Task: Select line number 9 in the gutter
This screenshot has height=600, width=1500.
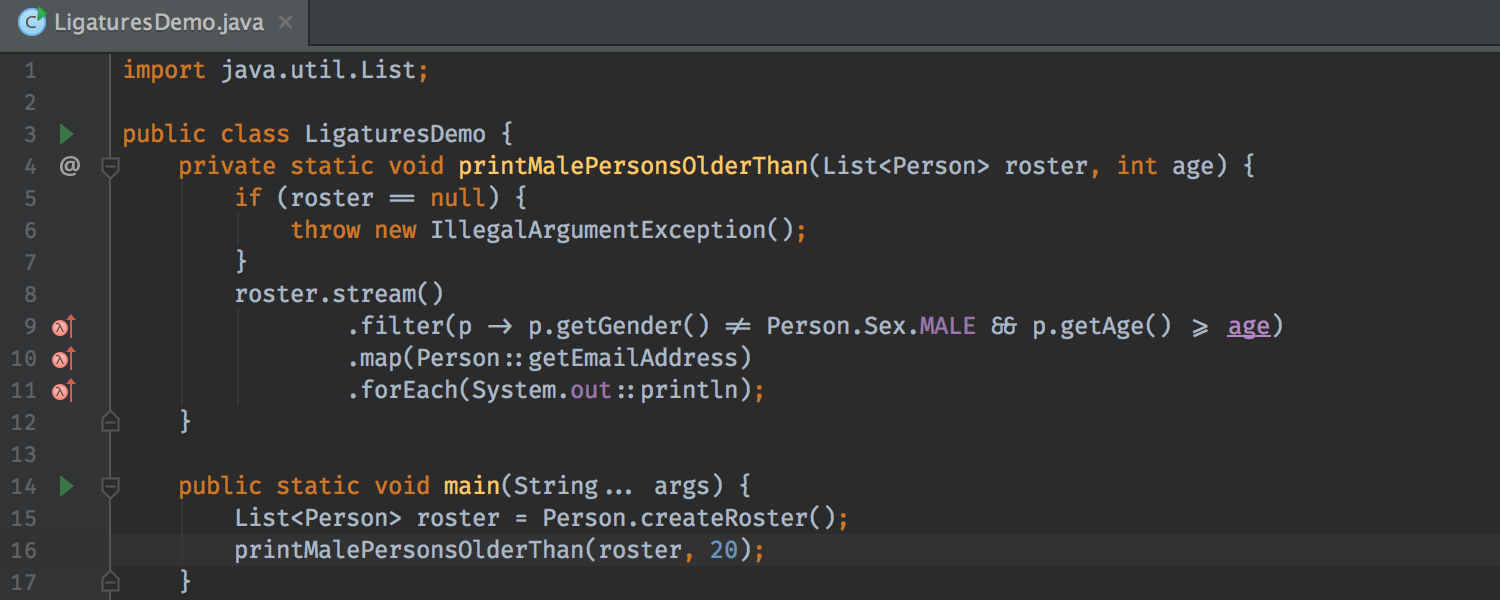Action: [x=30, y=325]
